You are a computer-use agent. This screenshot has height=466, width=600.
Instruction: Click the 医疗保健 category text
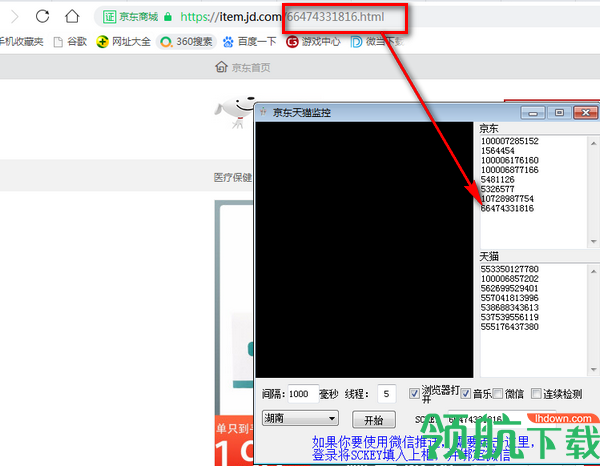233,177
